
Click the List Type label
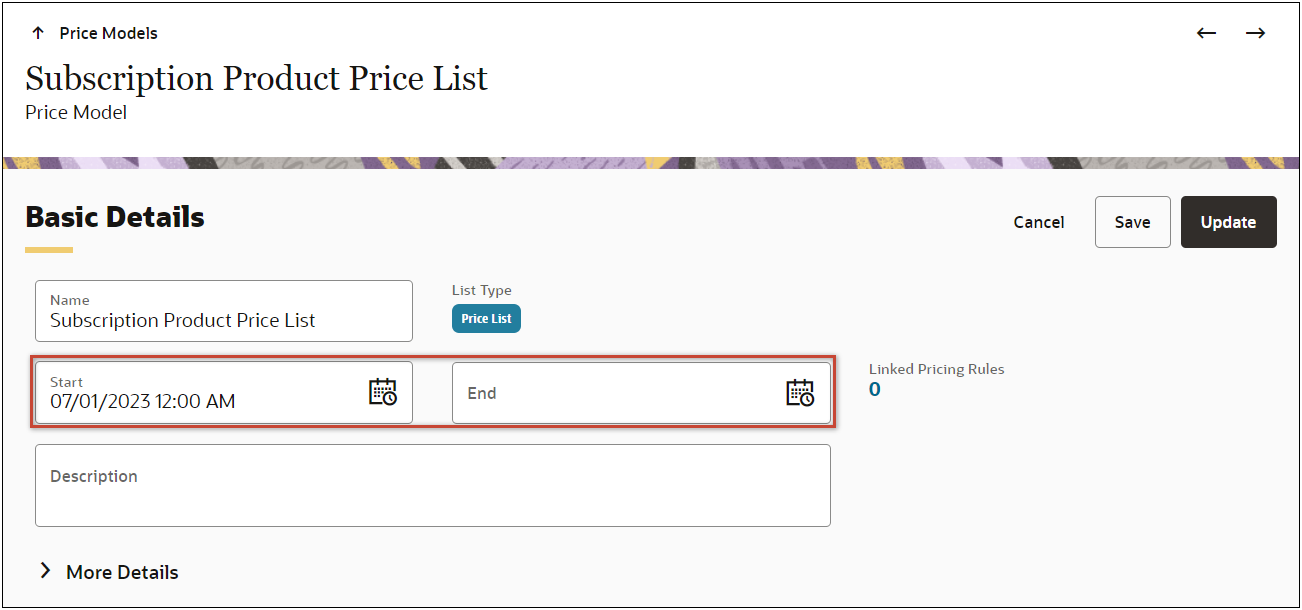pos(481,290)
